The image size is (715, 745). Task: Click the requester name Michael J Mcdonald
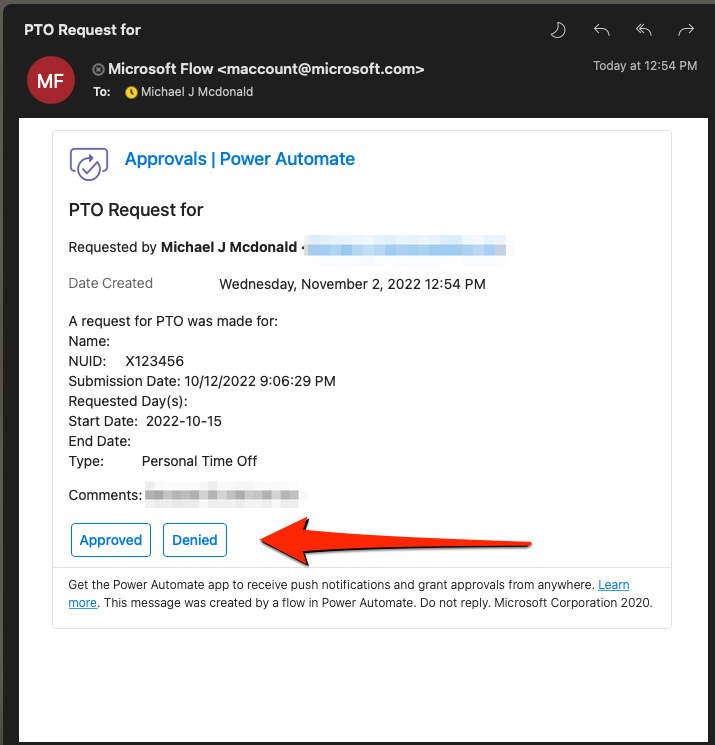coord(229,247)
